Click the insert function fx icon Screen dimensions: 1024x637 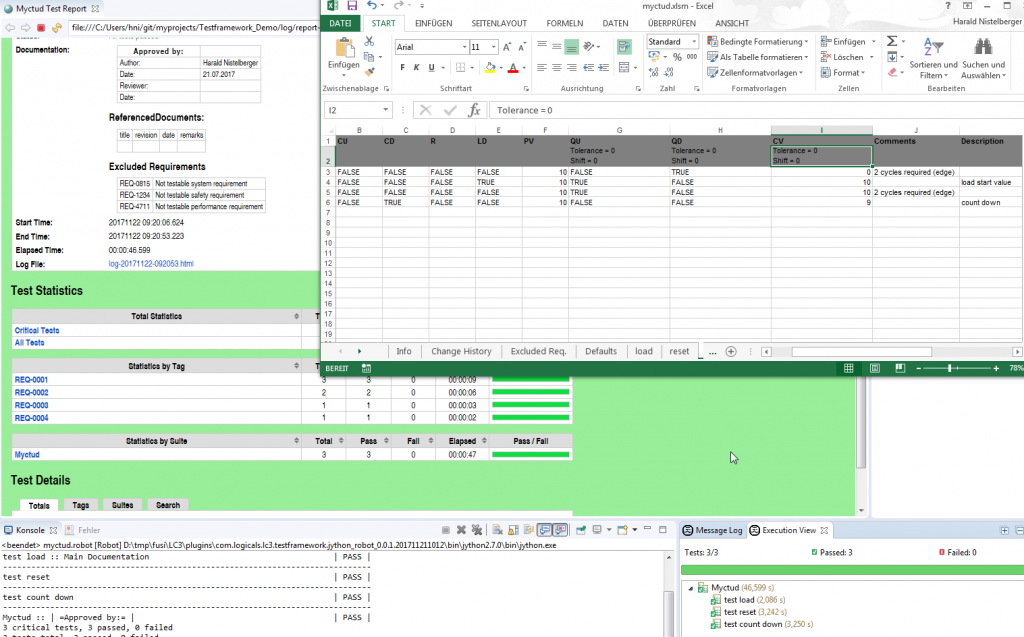[474, 110]
